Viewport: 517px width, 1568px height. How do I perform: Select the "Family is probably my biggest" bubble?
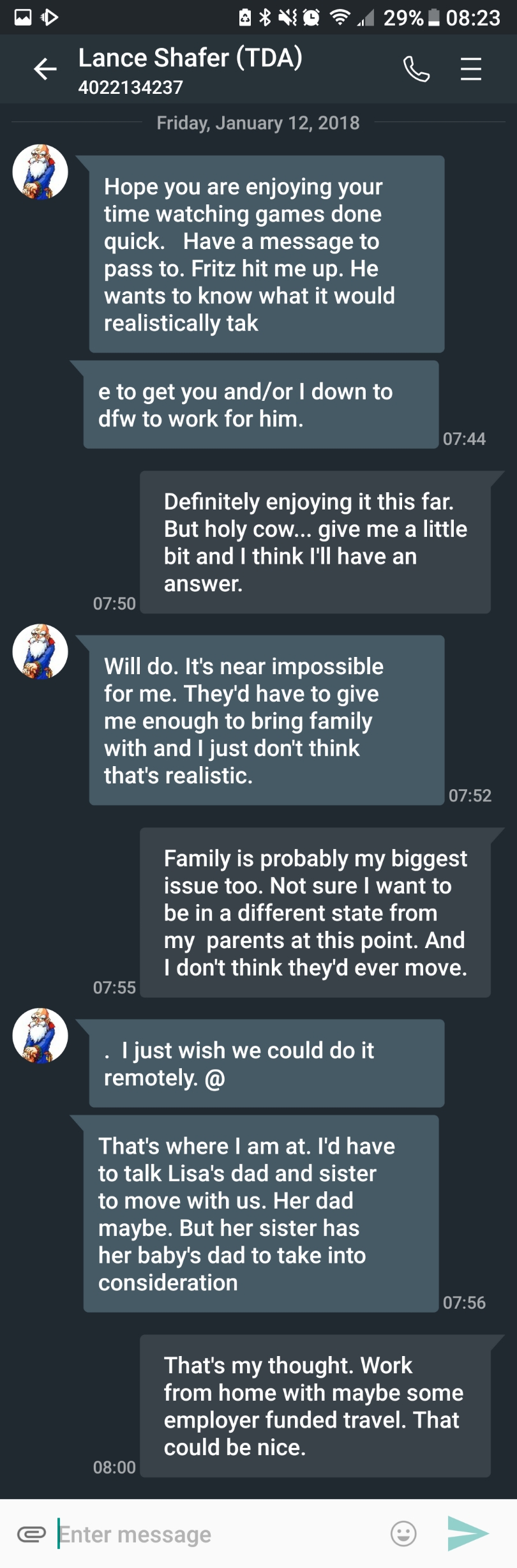(315, 912)
